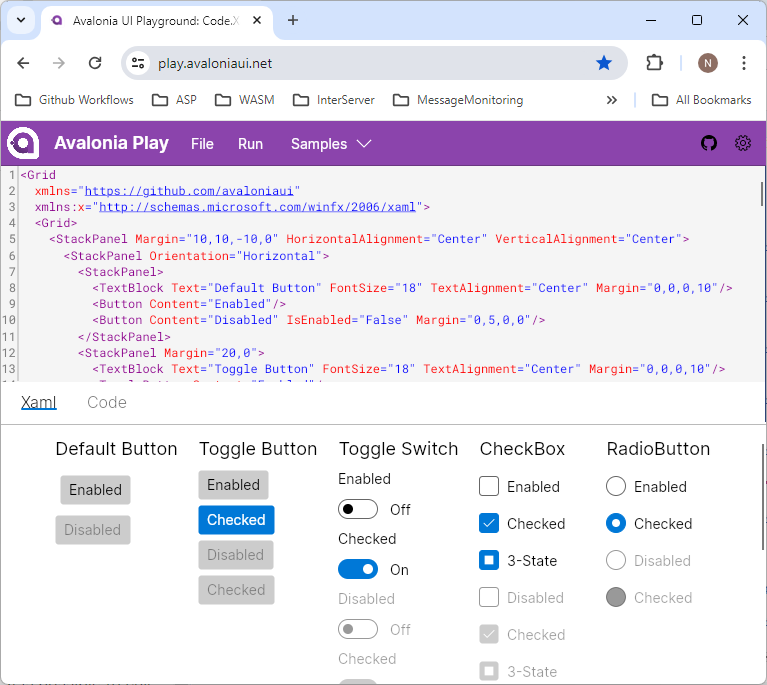Expand the Samples dropdown menu

(331, 144)
